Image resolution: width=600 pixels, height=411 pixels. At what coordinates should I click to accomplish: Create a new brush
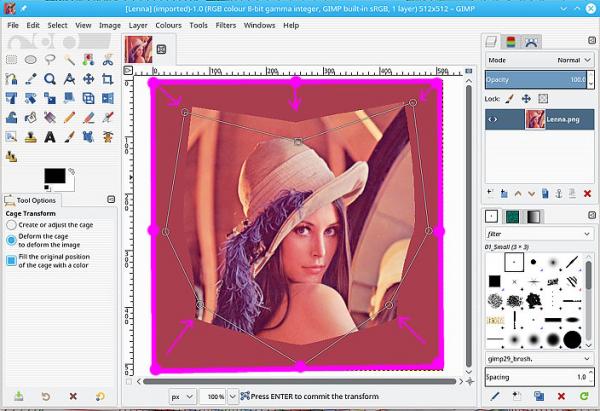pyautogui.click(x=517, y=396)
